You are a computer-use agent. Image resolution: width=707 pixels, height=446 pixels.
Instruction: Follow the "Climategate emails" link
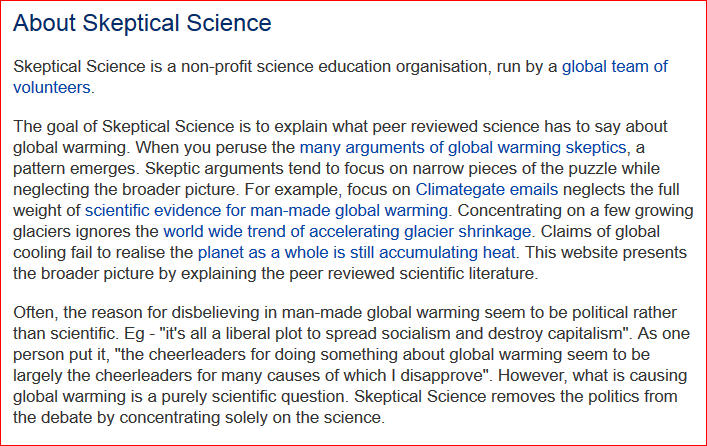487,189
